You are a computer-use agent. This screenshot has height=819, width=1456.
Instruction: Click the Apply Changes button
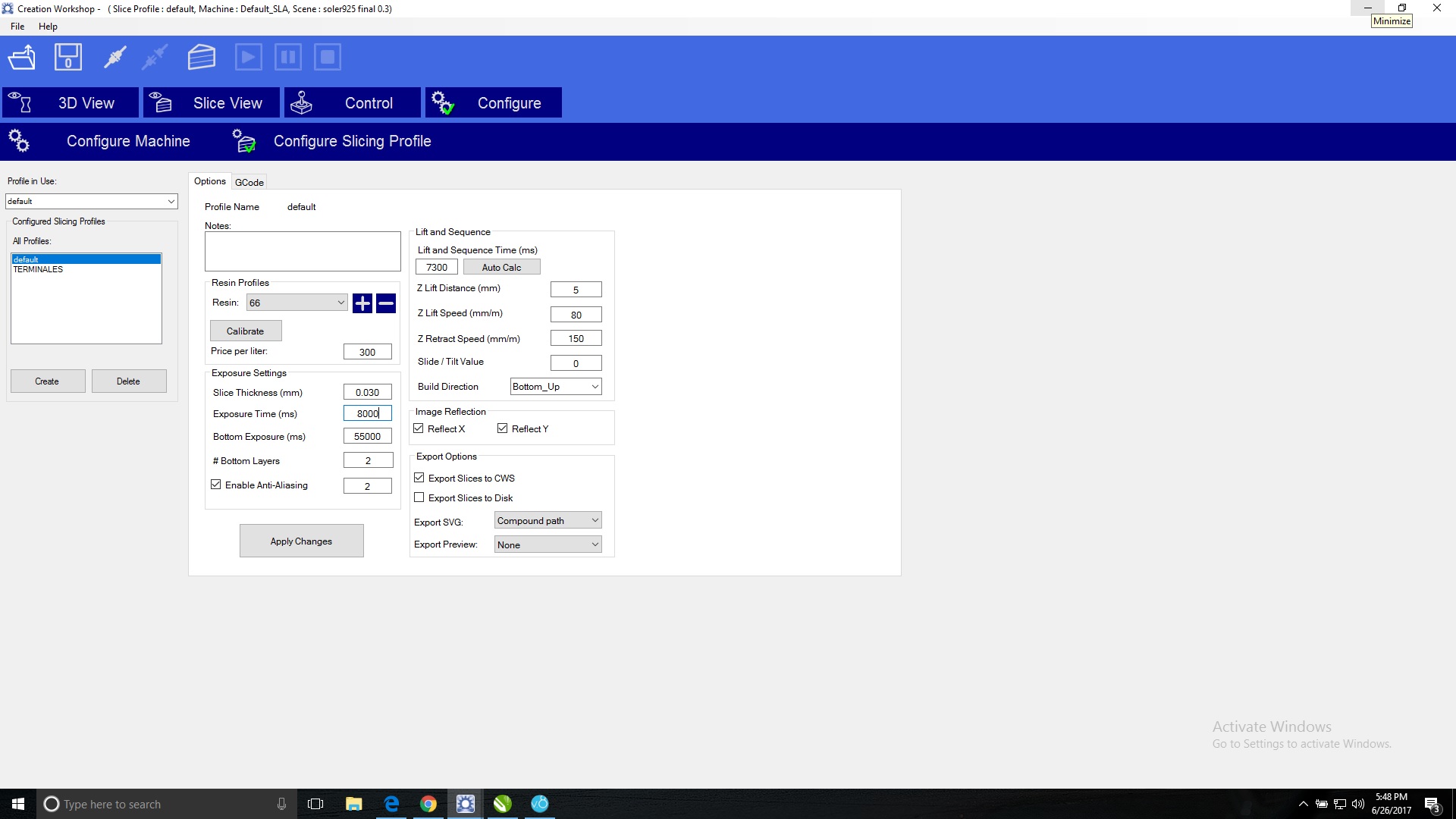(x=301, y=541)
